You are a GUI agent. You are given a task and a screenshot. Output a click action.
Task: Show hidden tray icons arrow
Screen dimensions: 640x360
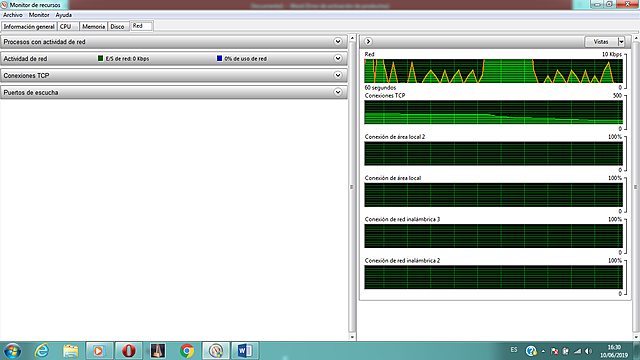543,351
